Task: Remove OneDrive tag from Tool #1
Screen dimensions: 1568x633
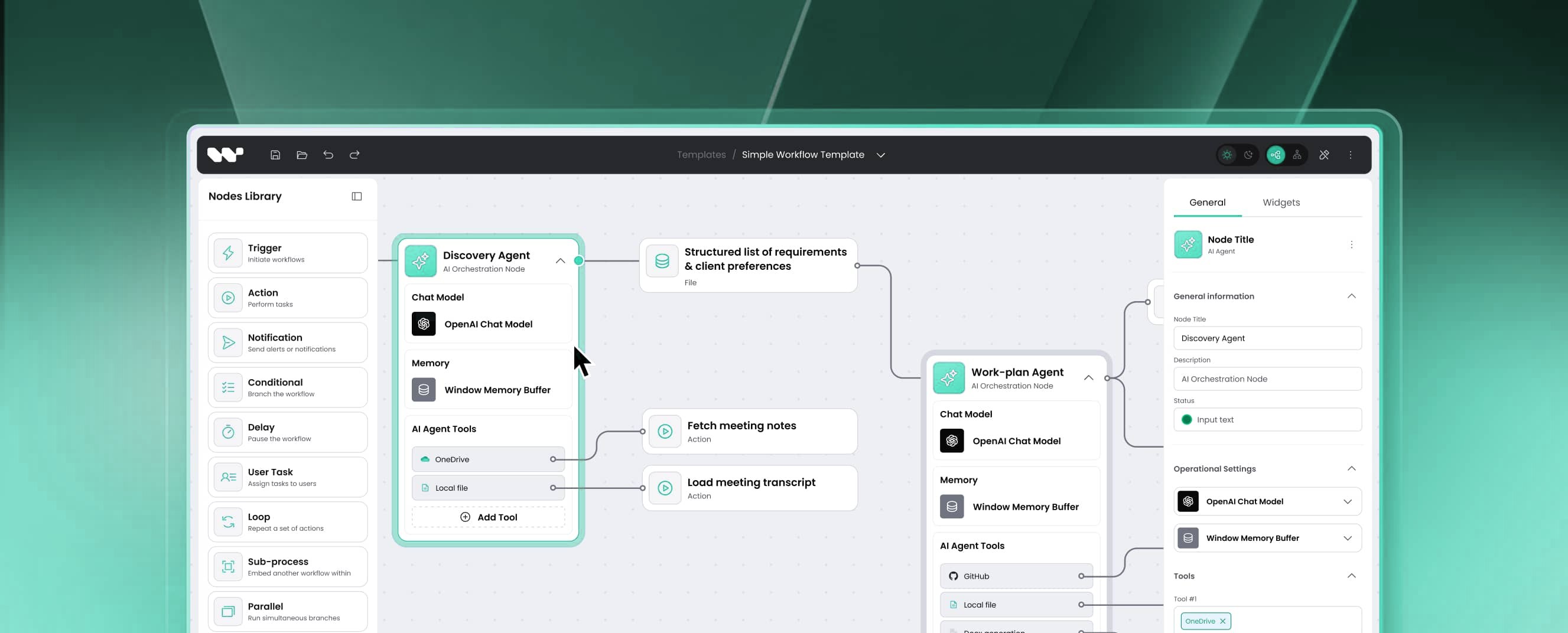Action: 1222,621
